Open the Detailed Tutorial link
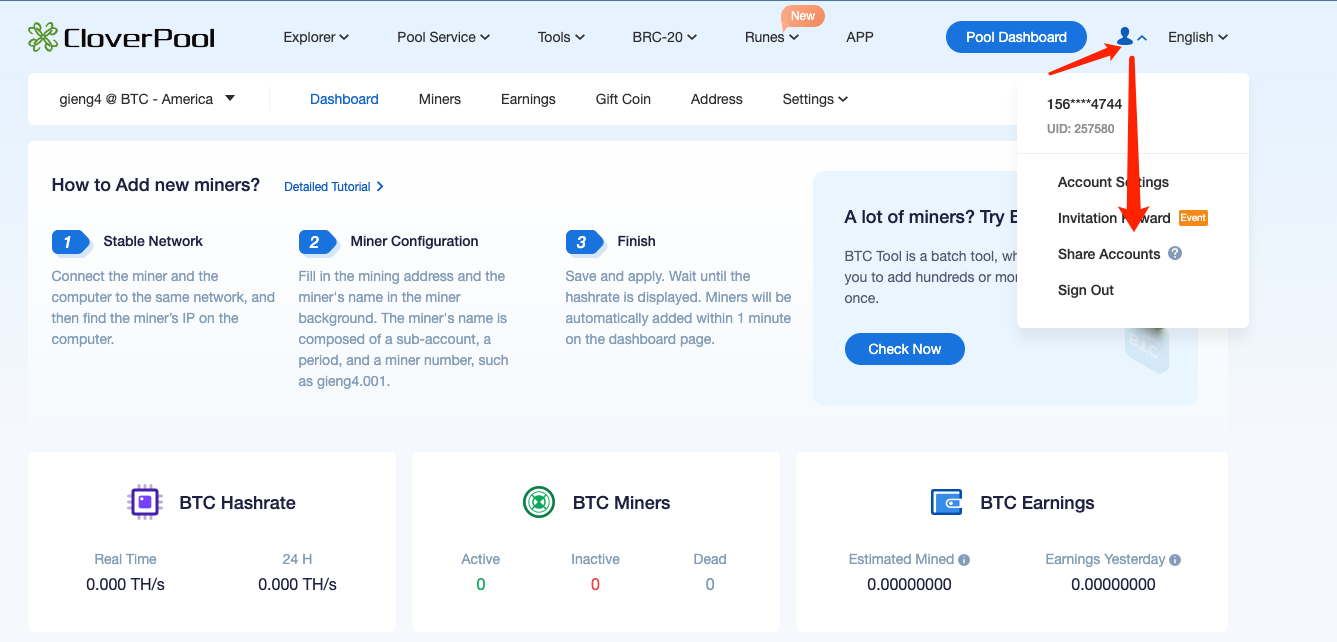 (334, 187)
